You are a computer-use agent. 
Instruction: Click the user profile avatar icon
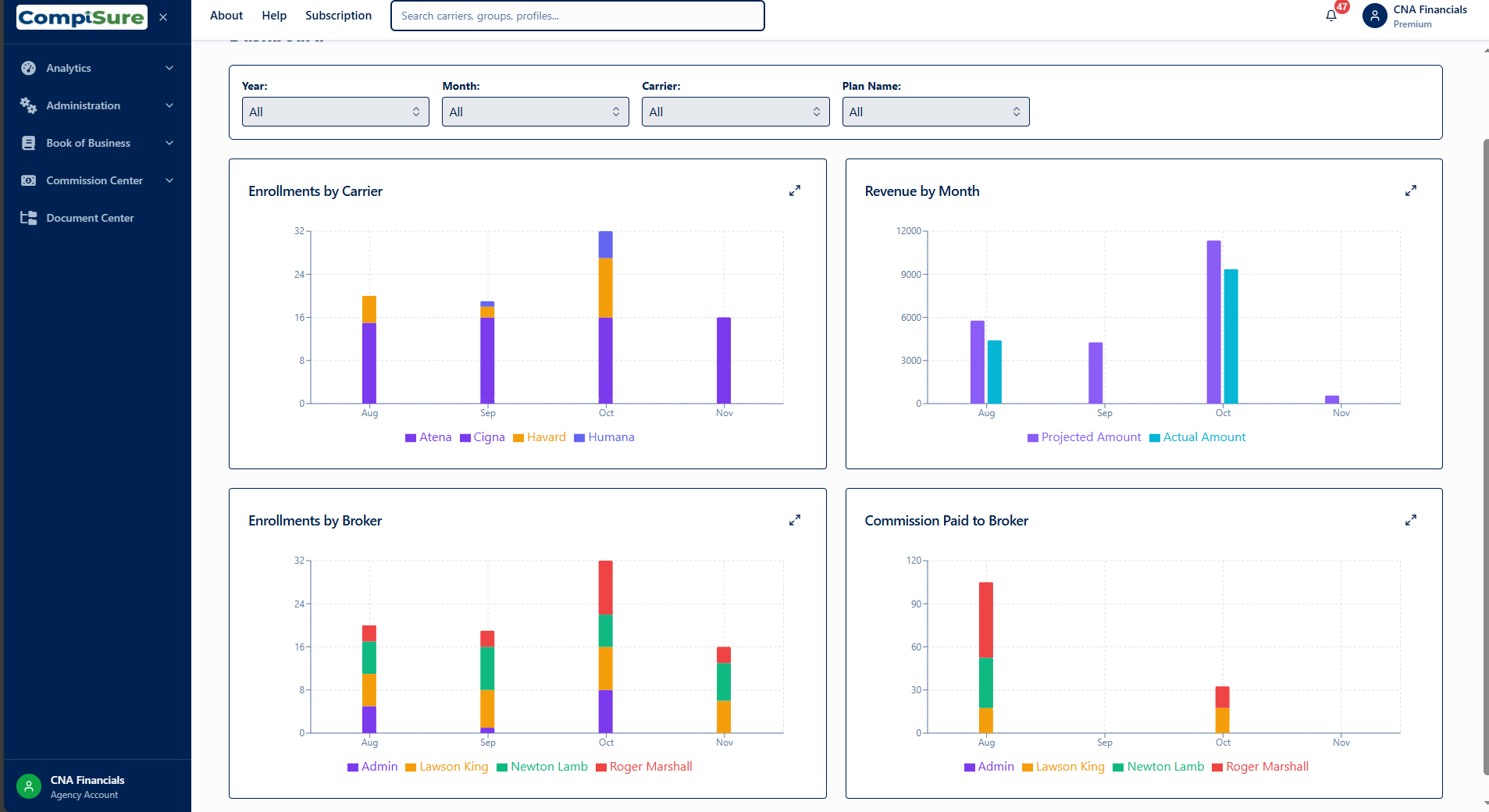click(x=1374, y=16)
